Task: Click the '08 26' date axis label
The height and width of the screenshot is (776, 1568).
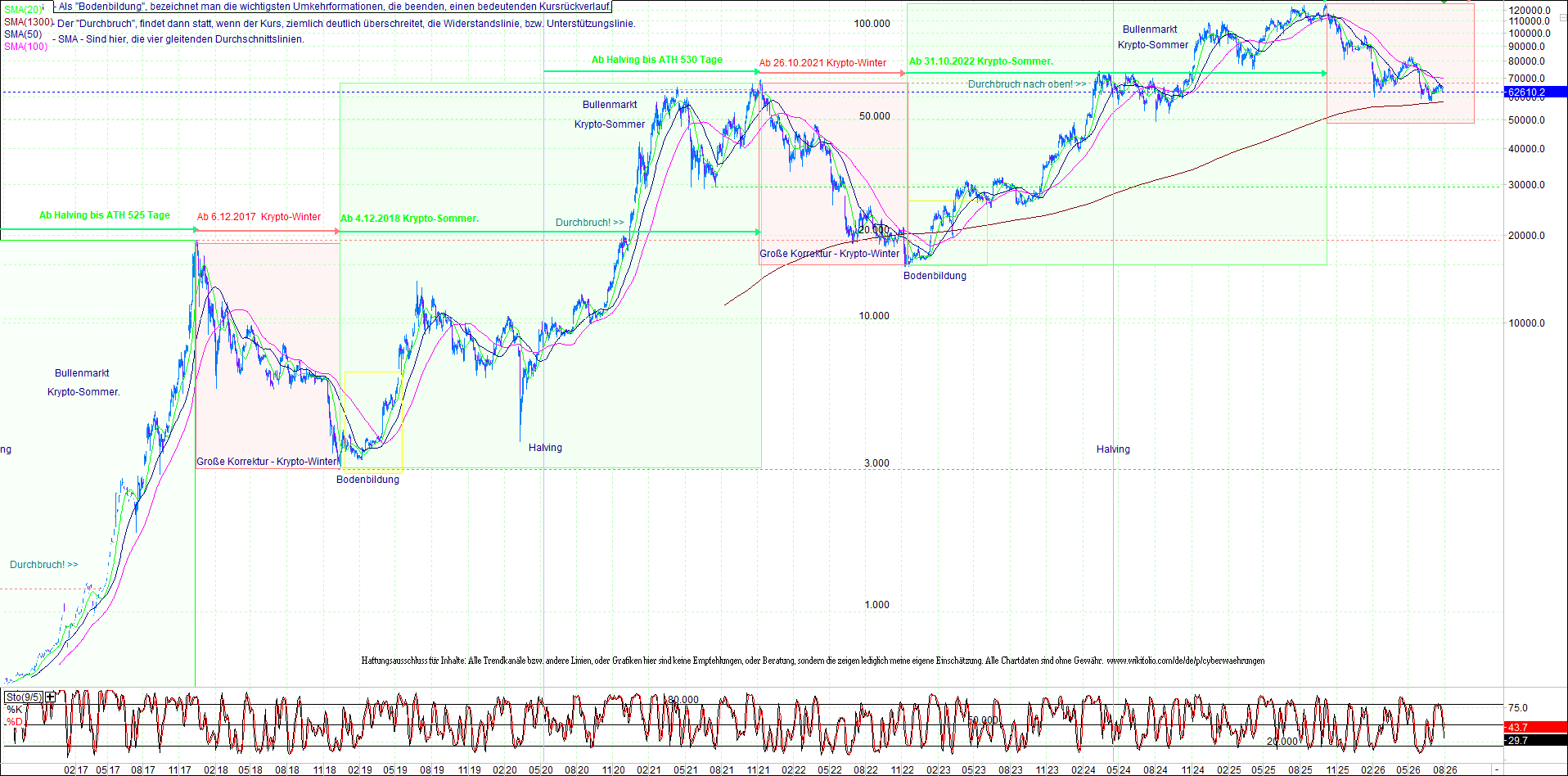Action: point(1445,770)
